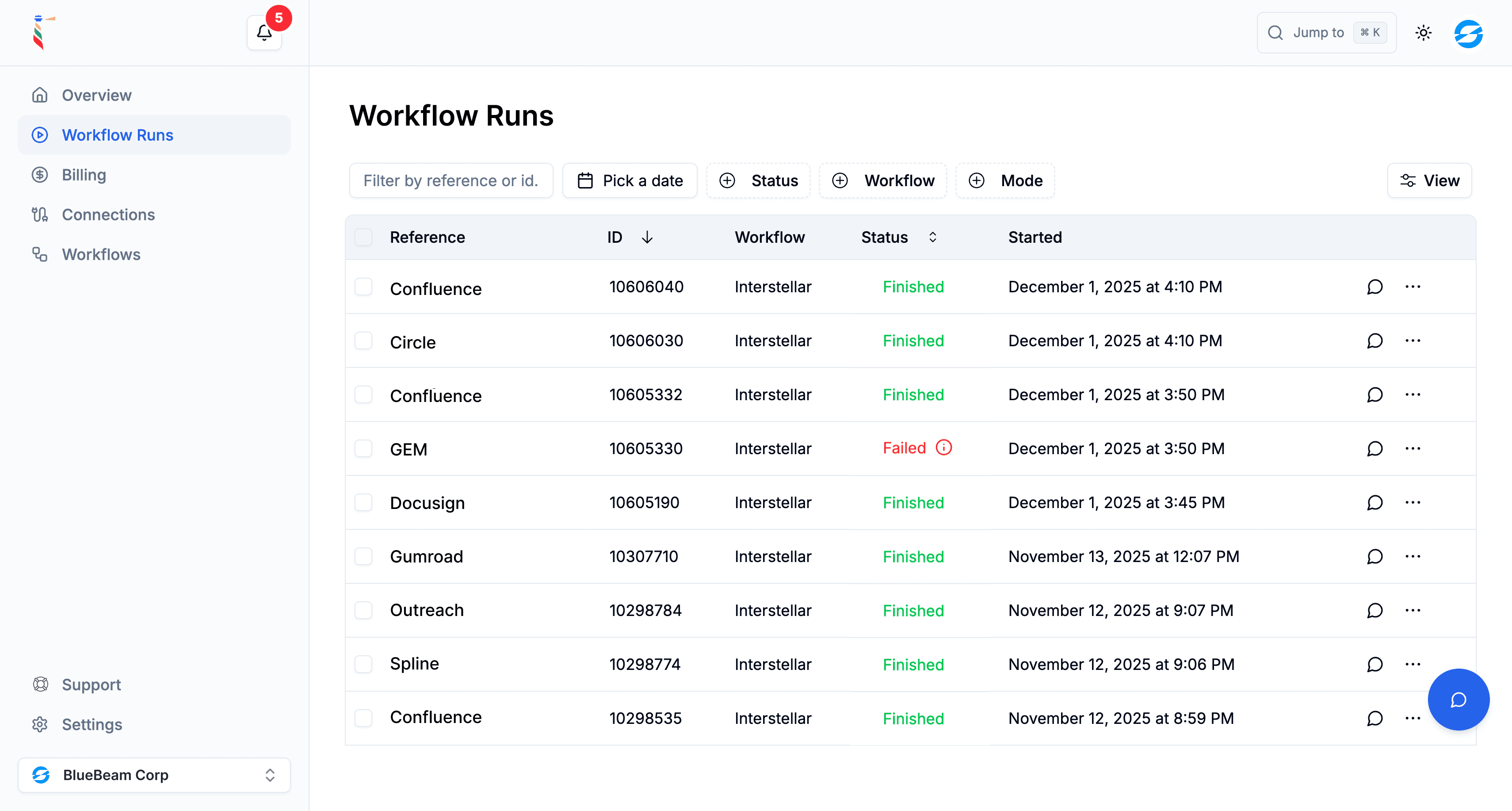Image resolution: width=1512 pixels, height=811 pixels.
Task: Check the checkbox next to Gumroad
Action: coord(364,556)
